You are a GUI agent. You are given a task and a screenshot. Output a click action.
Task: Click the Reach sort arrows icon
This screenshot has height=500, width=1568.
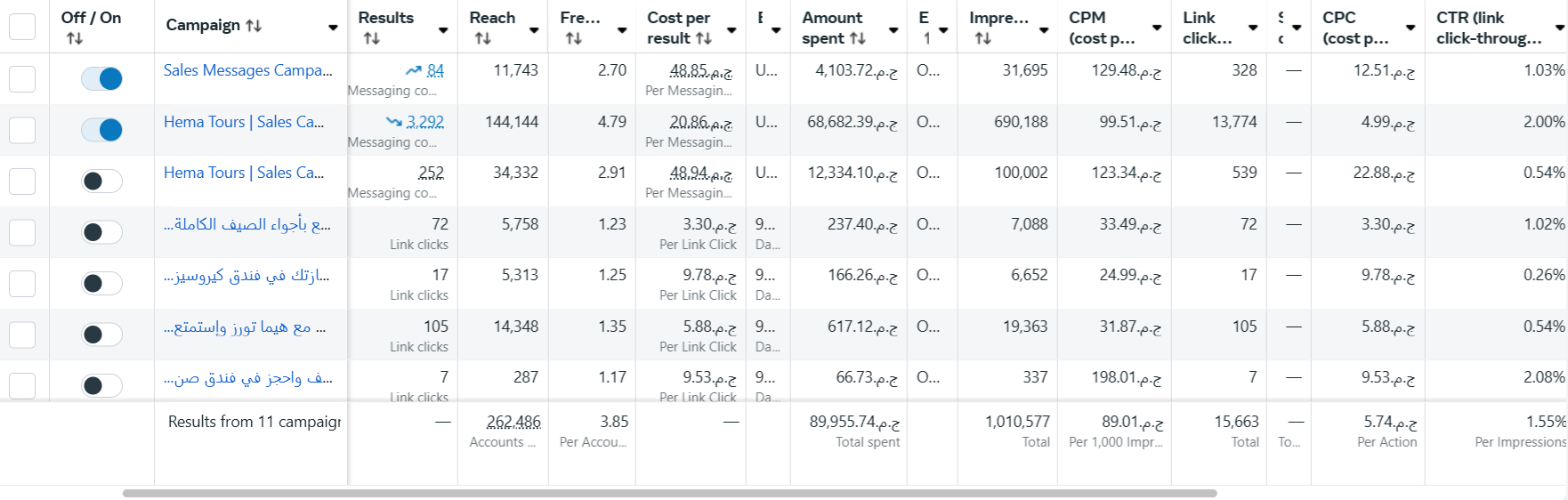coord(483,38)
